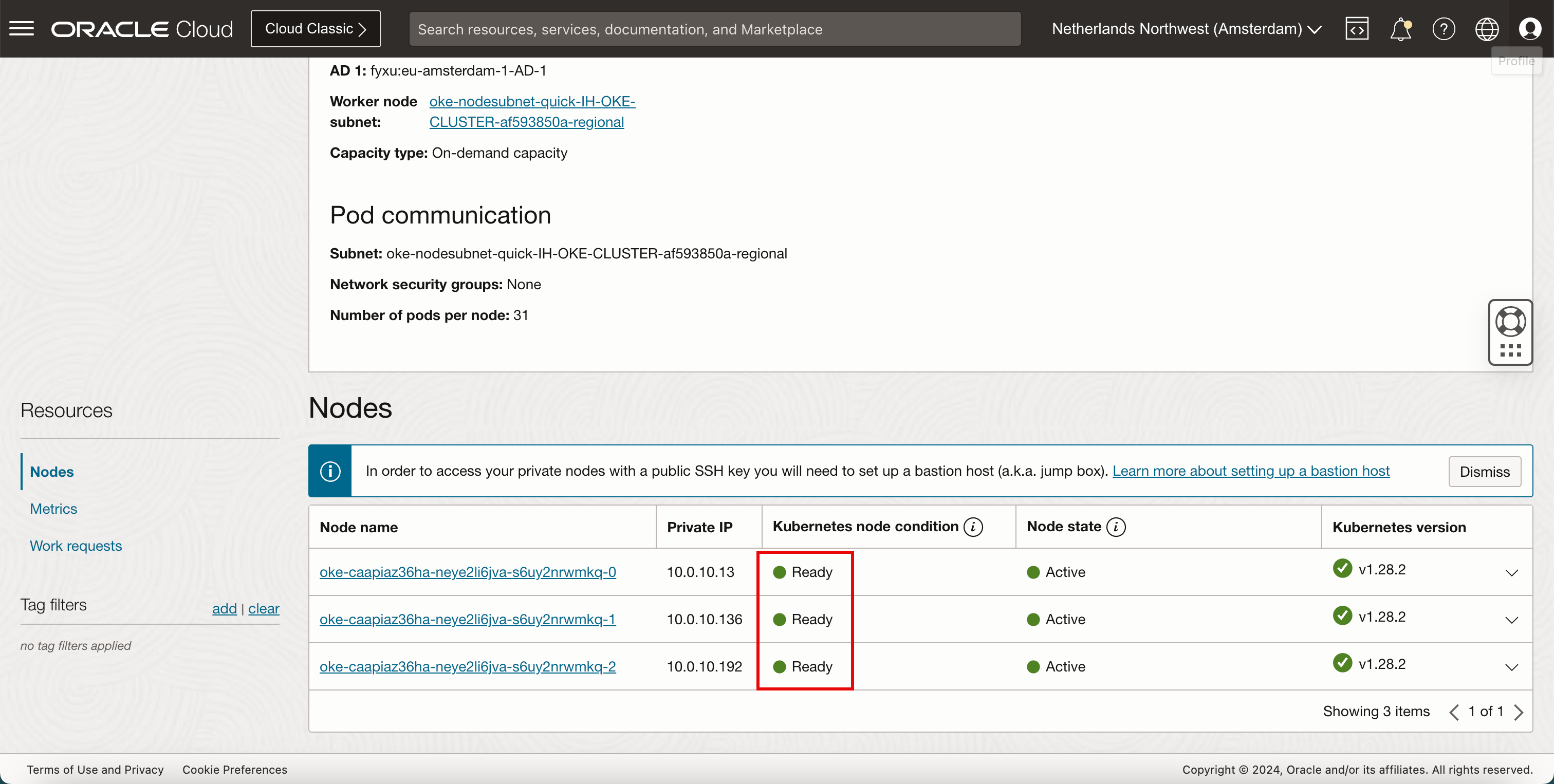The height and width of the screenshot is (784, 1554).
Task: Expand row for node ending in -0
Action: (1511, 572)
